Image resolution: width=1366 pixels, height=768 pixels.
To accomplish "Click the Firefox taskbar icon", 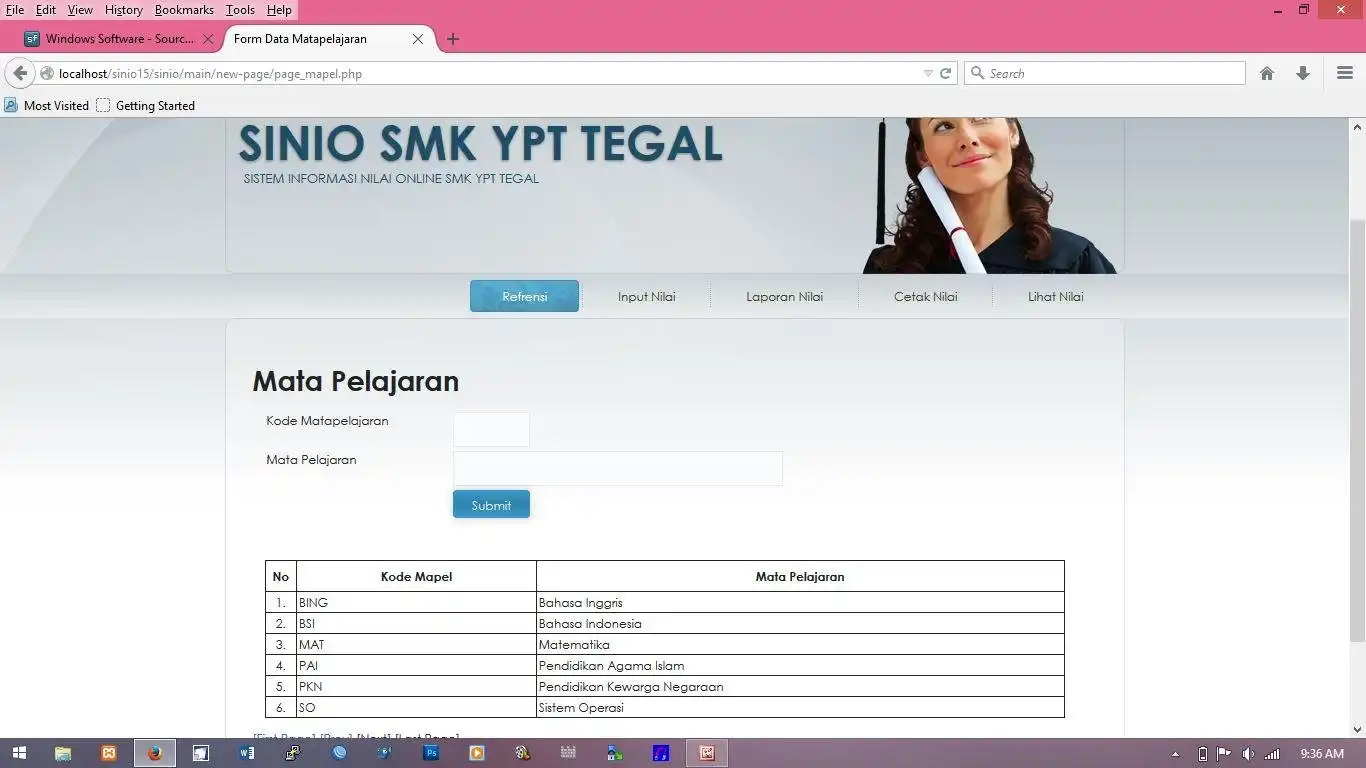I will [155, 753].
